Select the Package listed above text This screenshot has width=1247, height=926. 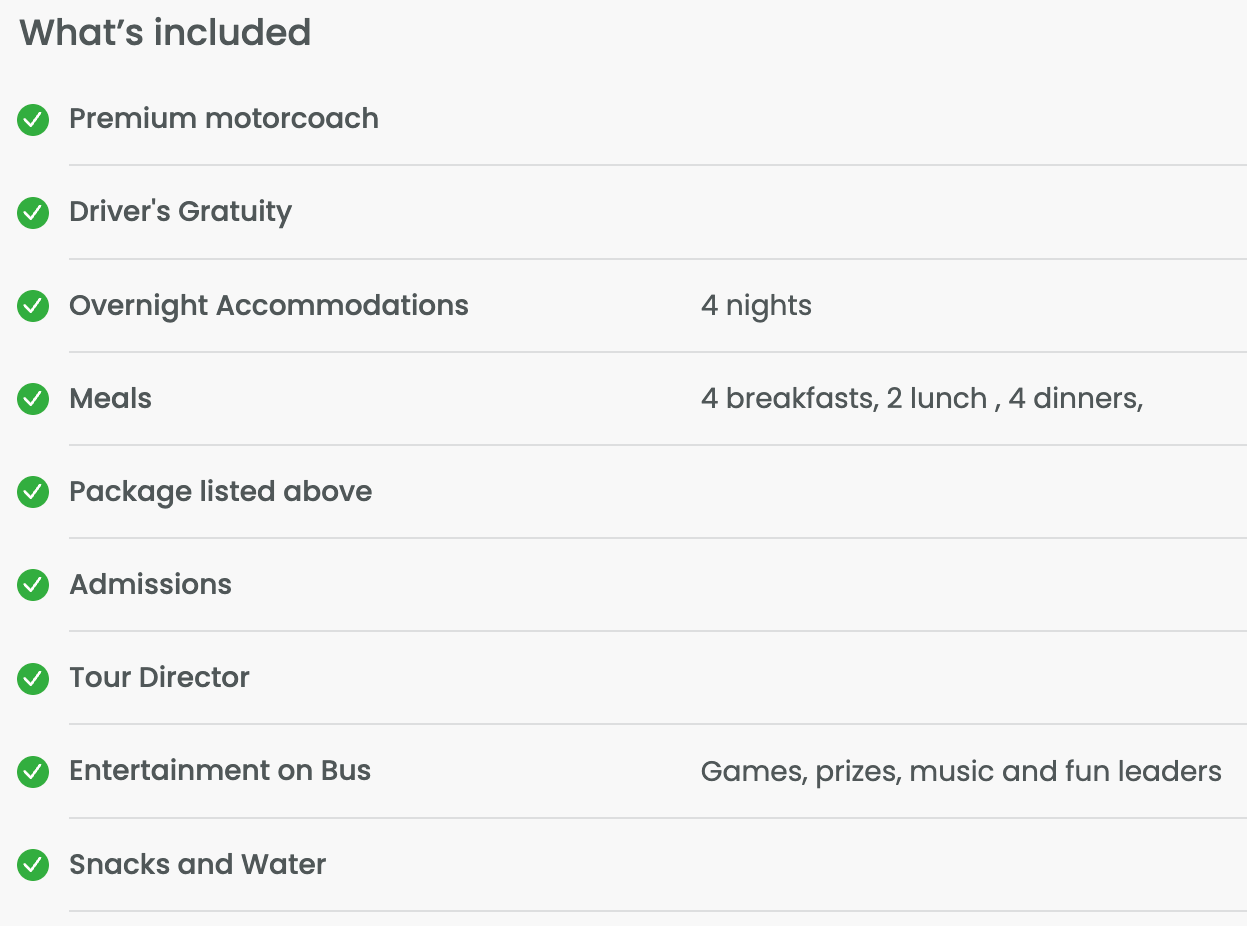(220, 491)
